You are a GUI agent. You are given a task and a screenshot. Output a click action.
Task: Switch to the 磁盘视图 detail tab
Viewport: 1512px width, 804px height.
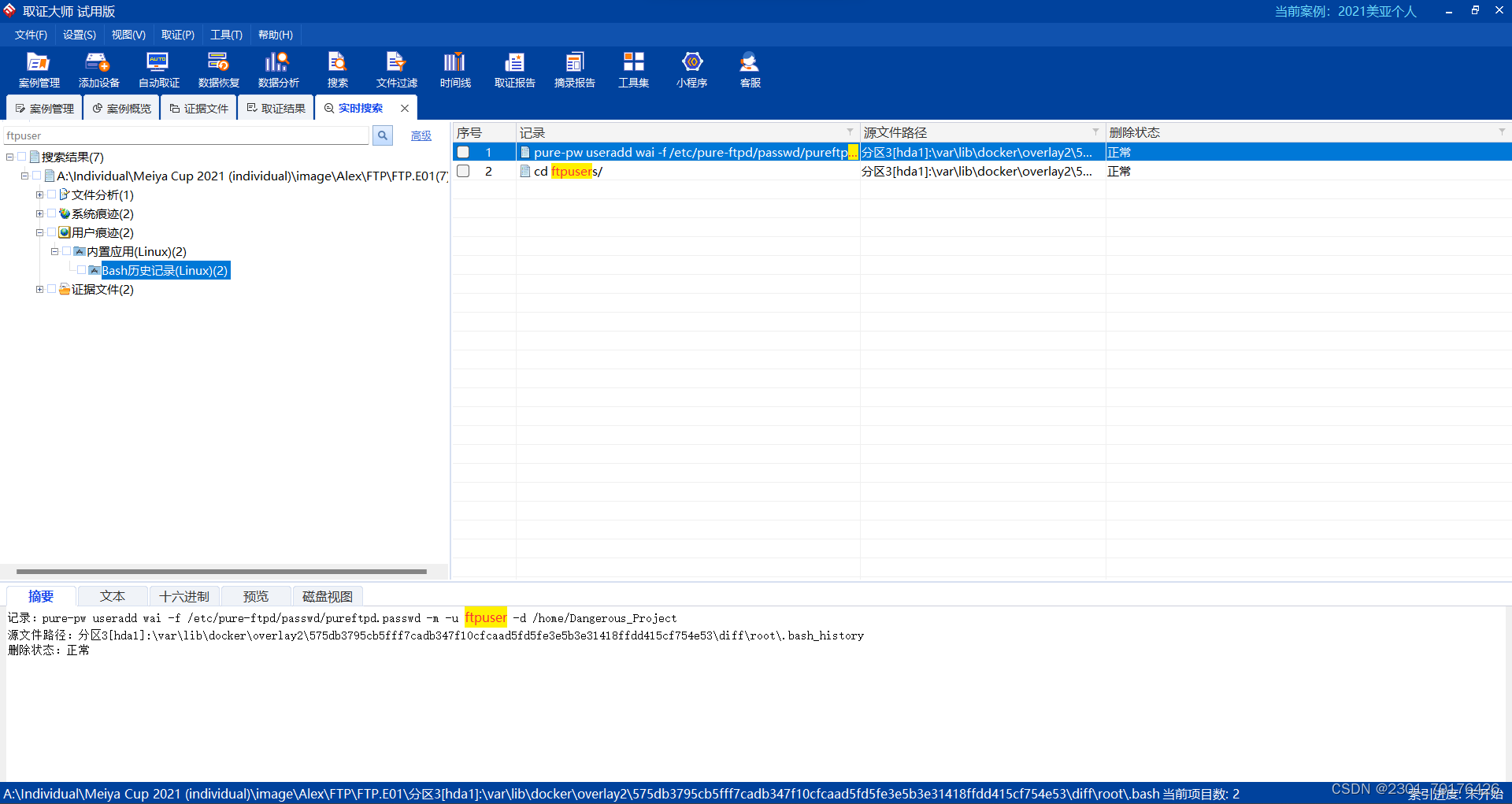328,596
